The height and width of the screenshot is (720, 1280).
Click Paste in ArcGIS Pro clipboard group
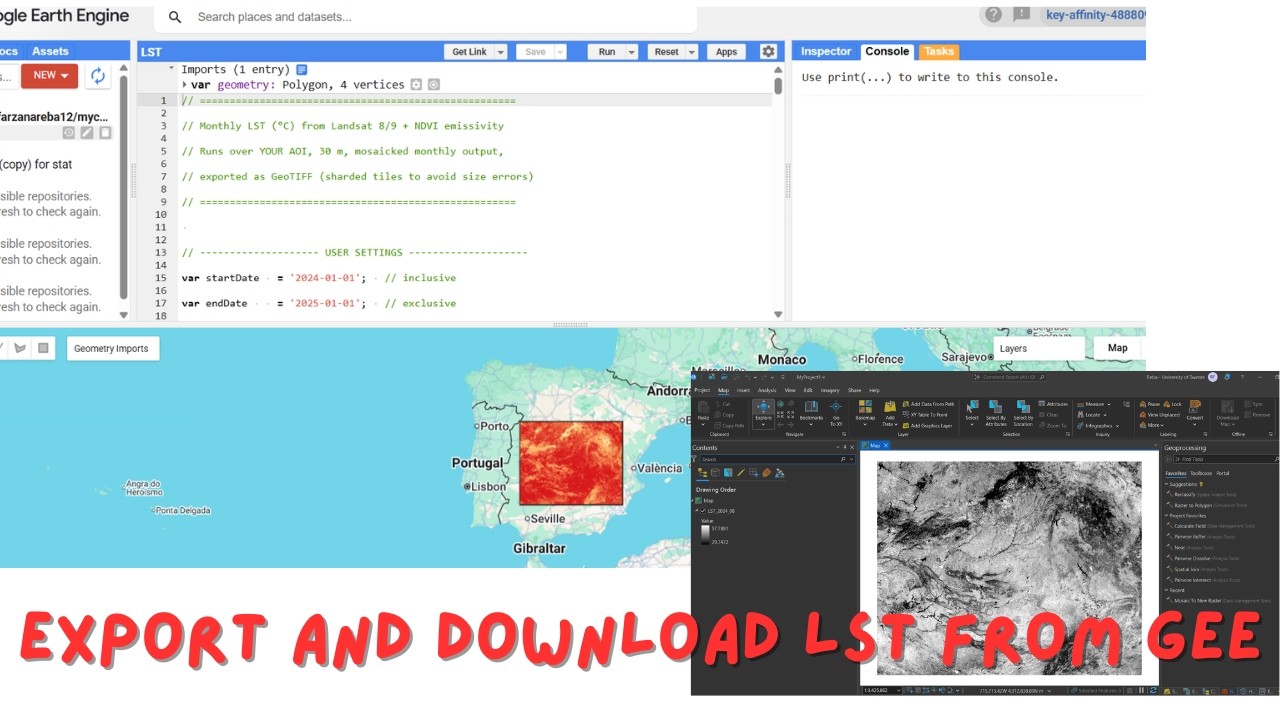tap(703, 413)
